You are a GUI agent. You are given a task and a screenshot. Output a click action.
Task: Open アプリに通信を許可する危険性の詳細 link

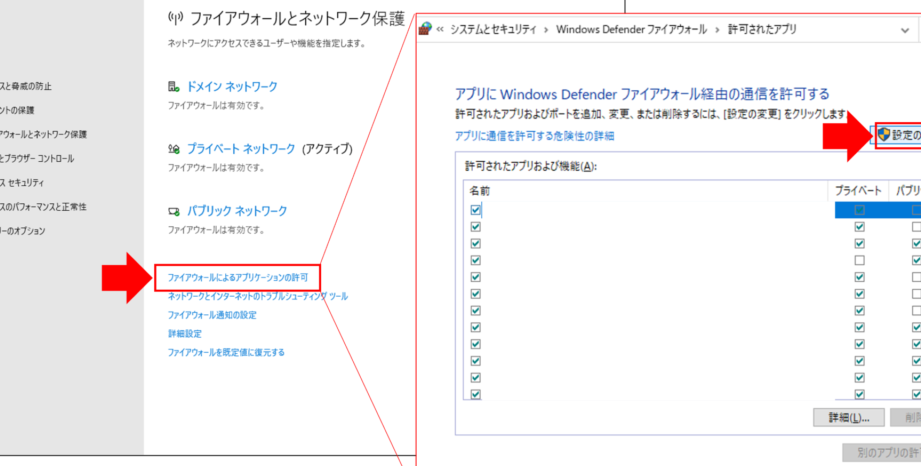pyautogui.click(x=534, y=135)
